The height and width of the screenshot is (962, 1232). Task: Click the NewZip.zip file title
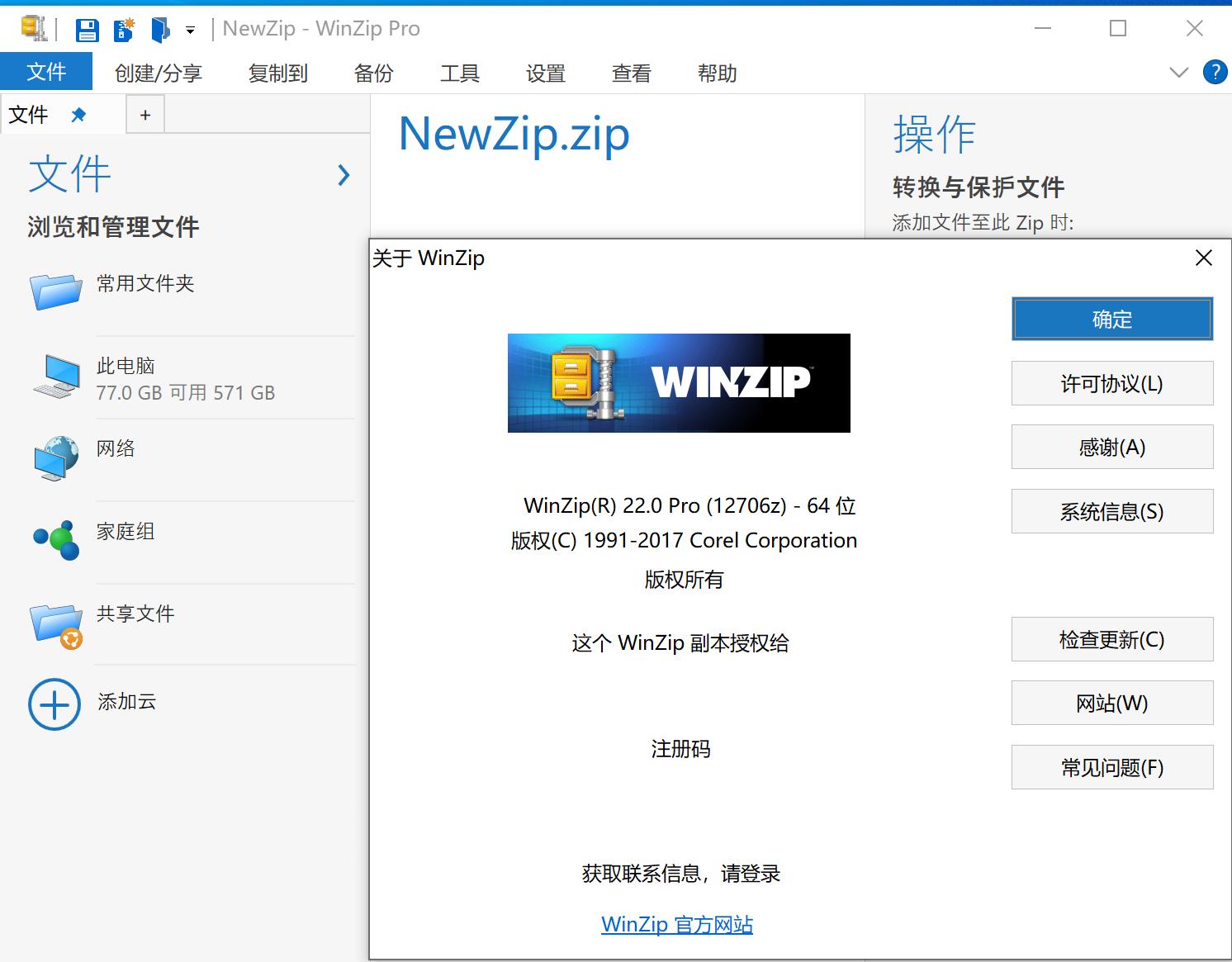(x=514, y=134)
